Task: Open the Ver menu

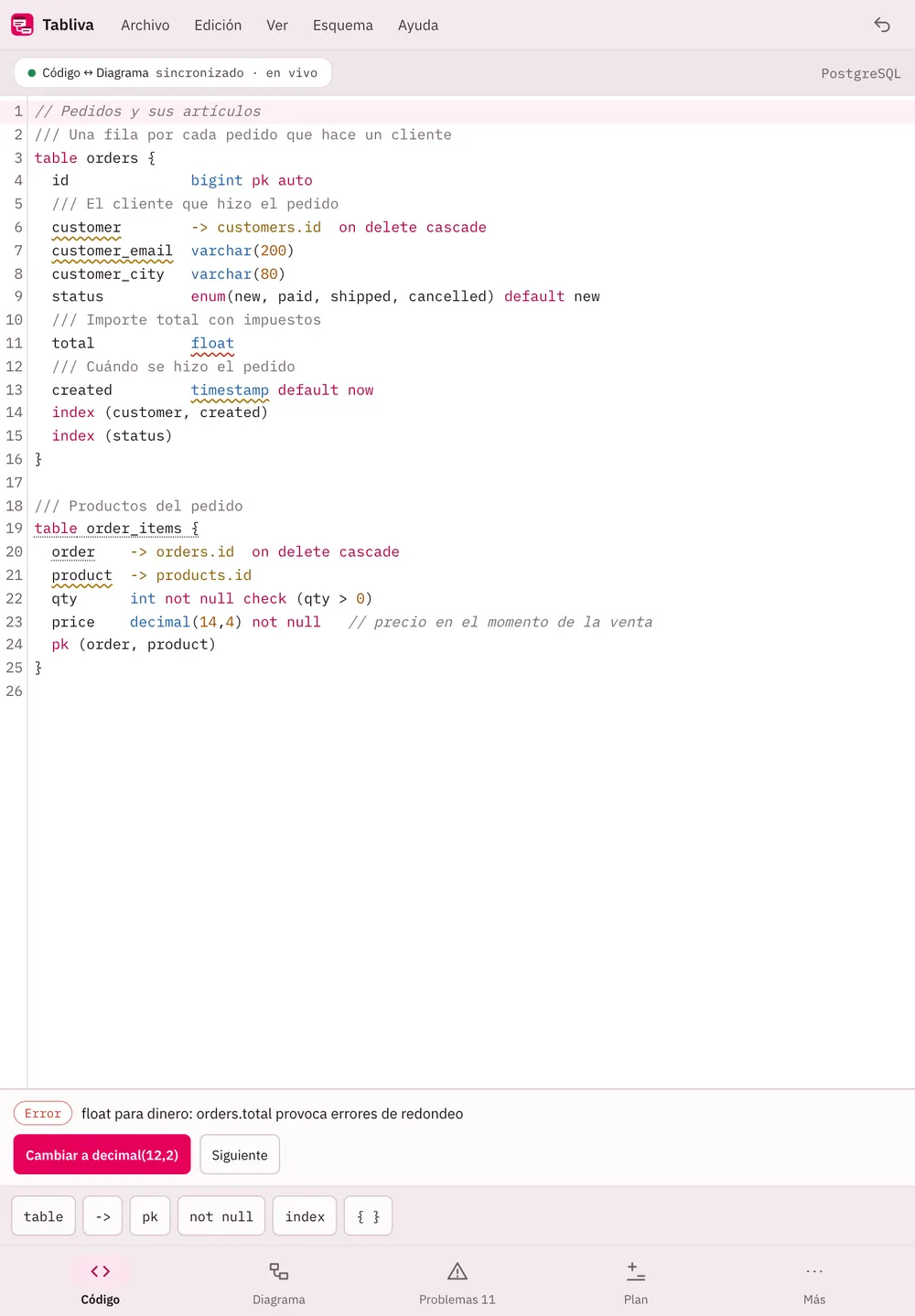Action: (x=277, y=26)
